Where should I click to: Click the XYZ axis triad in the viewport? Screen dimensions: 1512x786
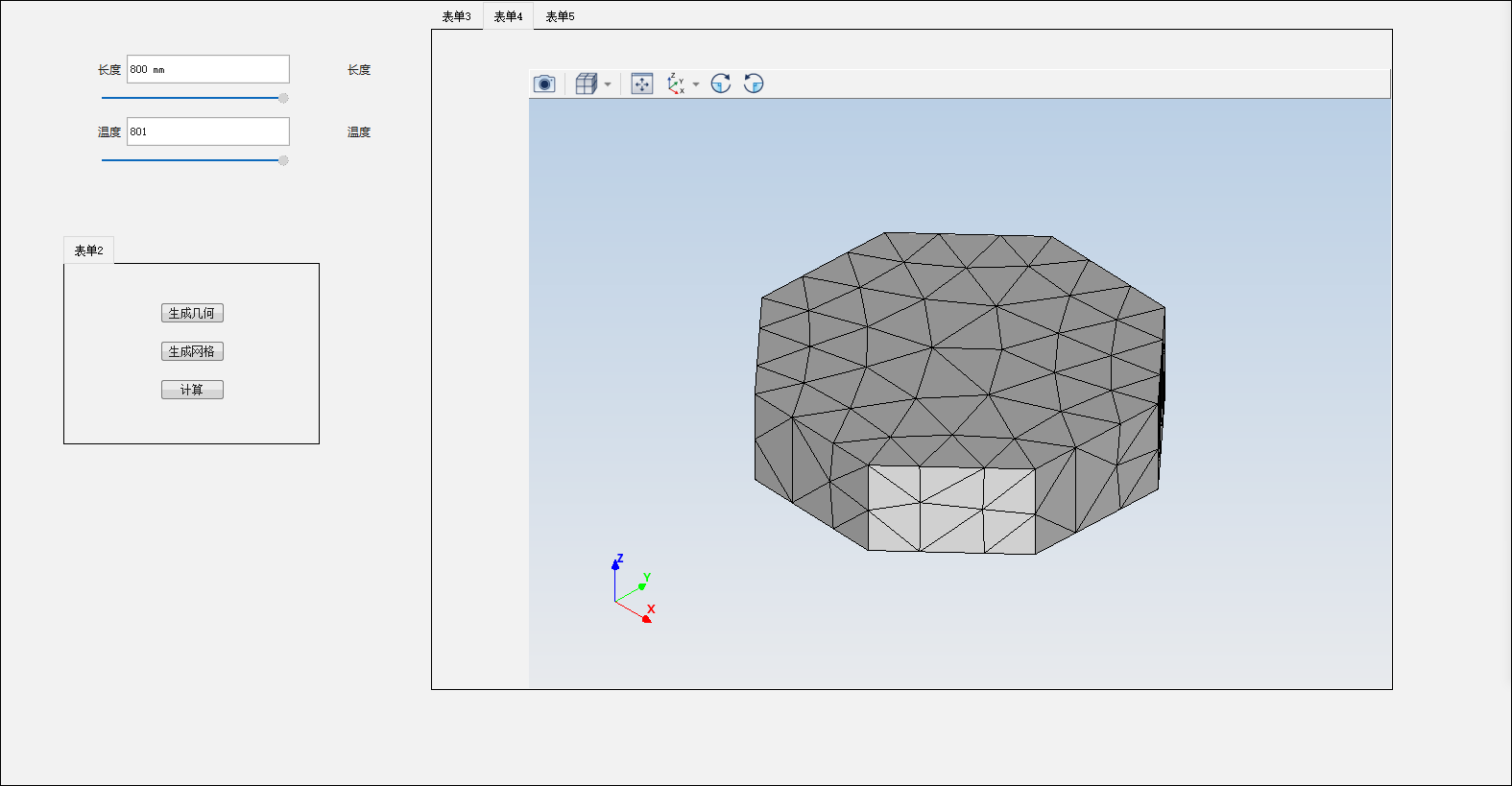point(634,588)
